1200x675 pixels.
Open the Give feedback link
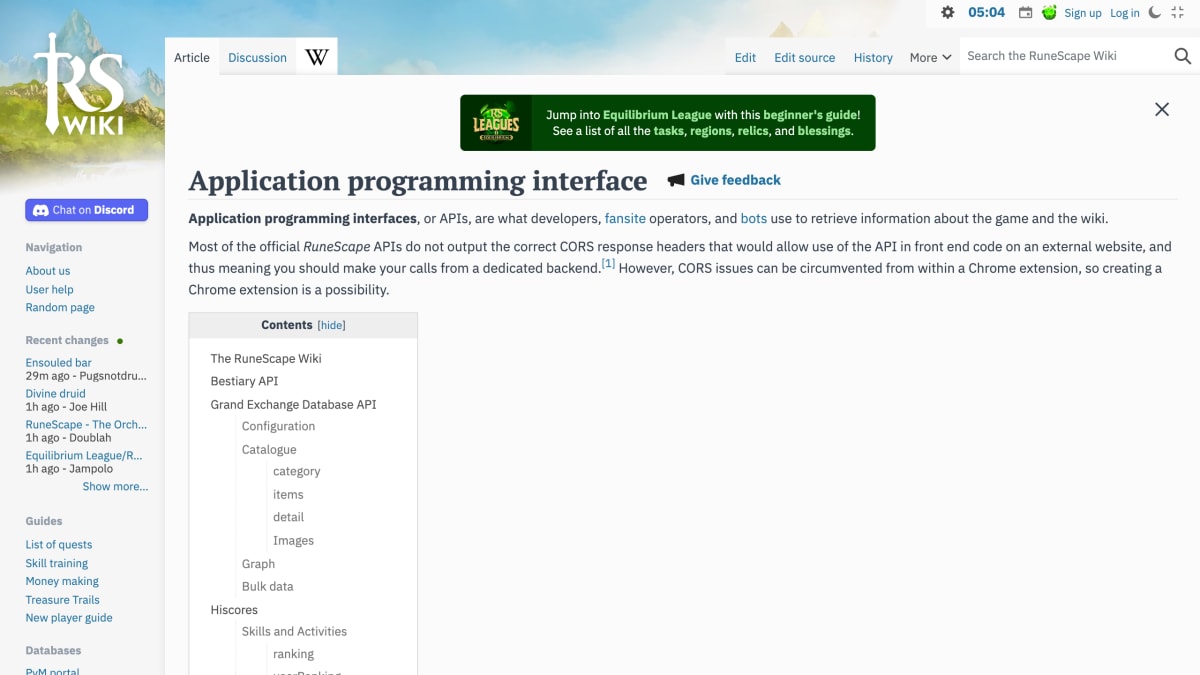735,180
